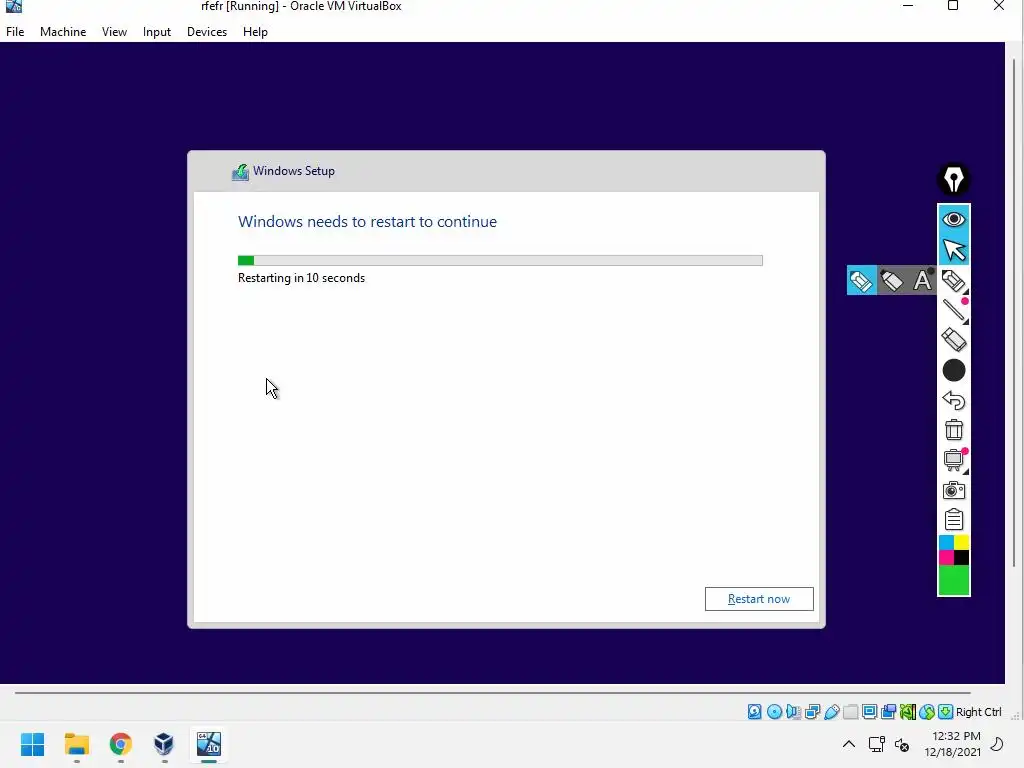Screen dimensions: 1024x768
Task: Select the highlighter marker tool in flyout
Action: [x=891, y=281]
